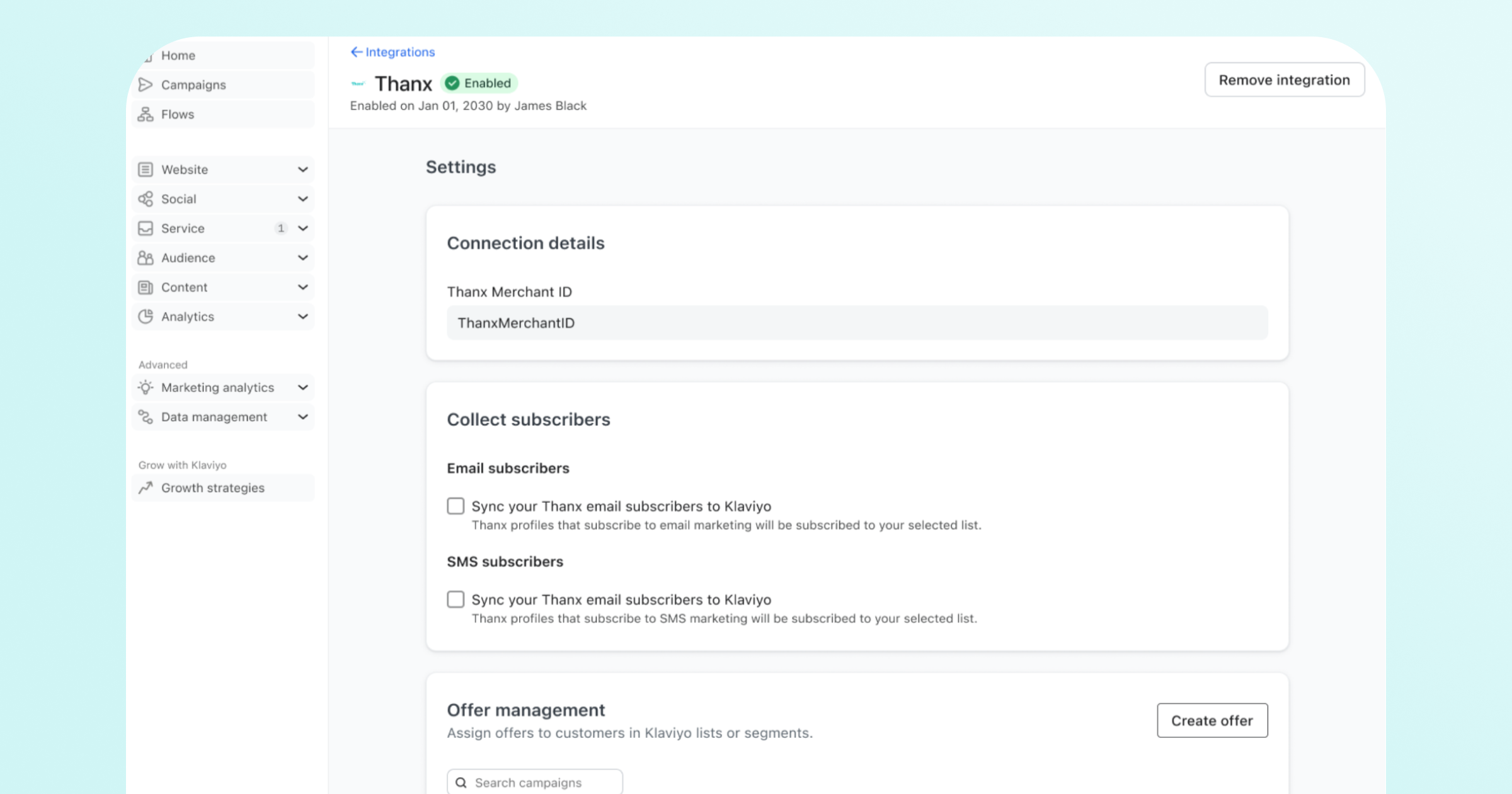Open Growth strategies menu item

click(213, 488)
